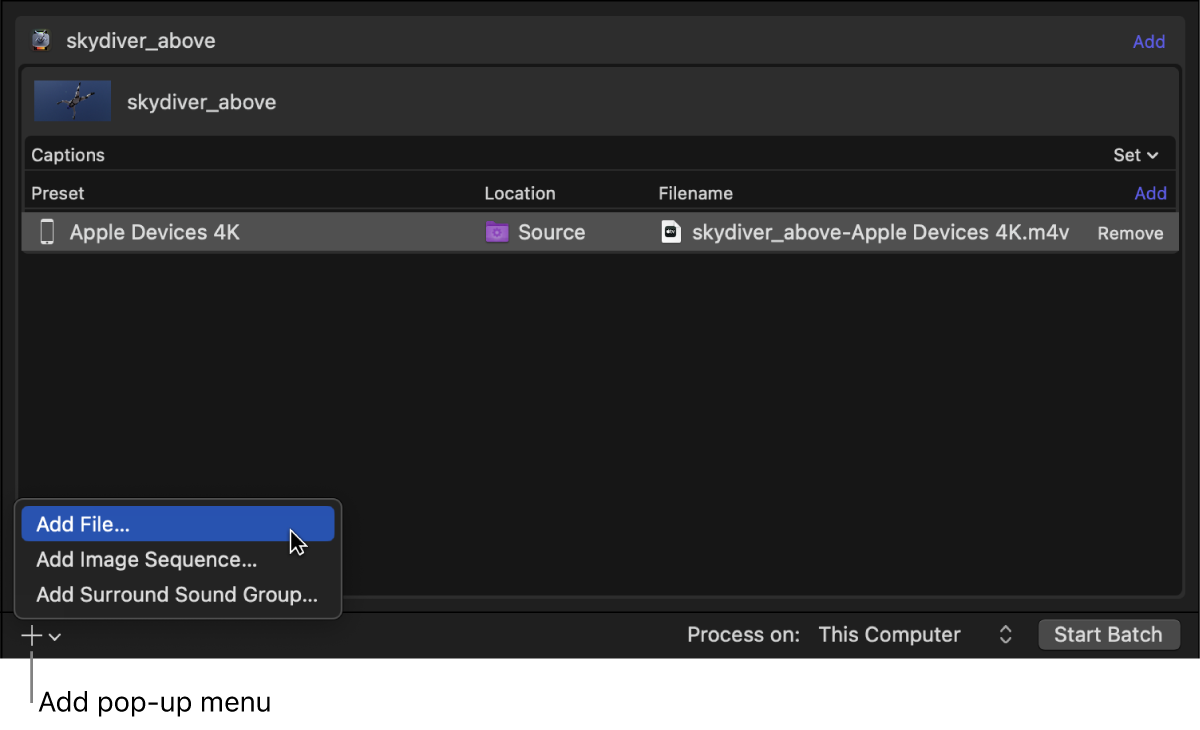Click the skydiver_above job icon in the header

(42, 40)
